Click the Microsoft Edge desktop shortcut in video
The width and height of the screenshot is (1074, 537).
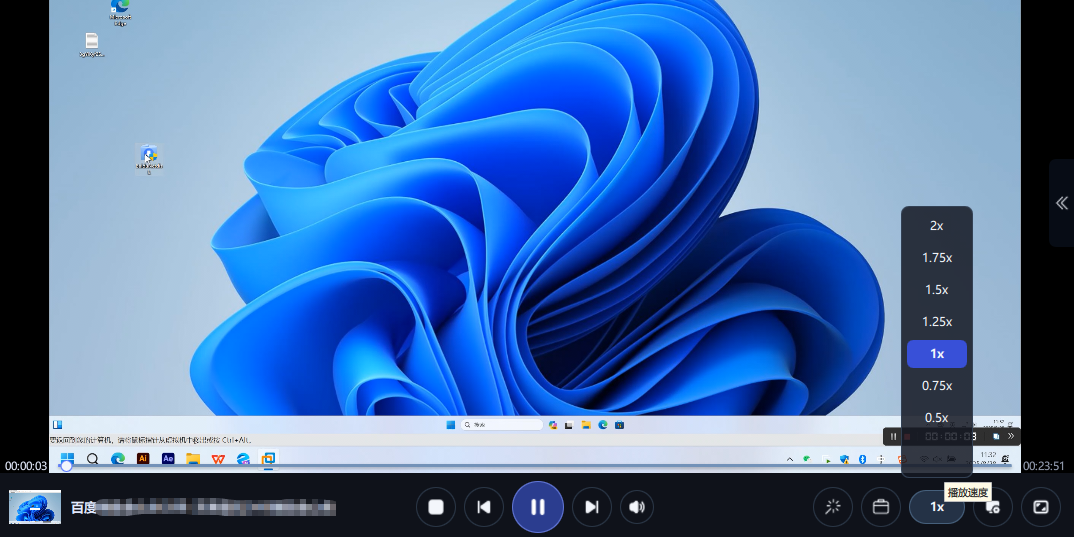tap(120, 12)
